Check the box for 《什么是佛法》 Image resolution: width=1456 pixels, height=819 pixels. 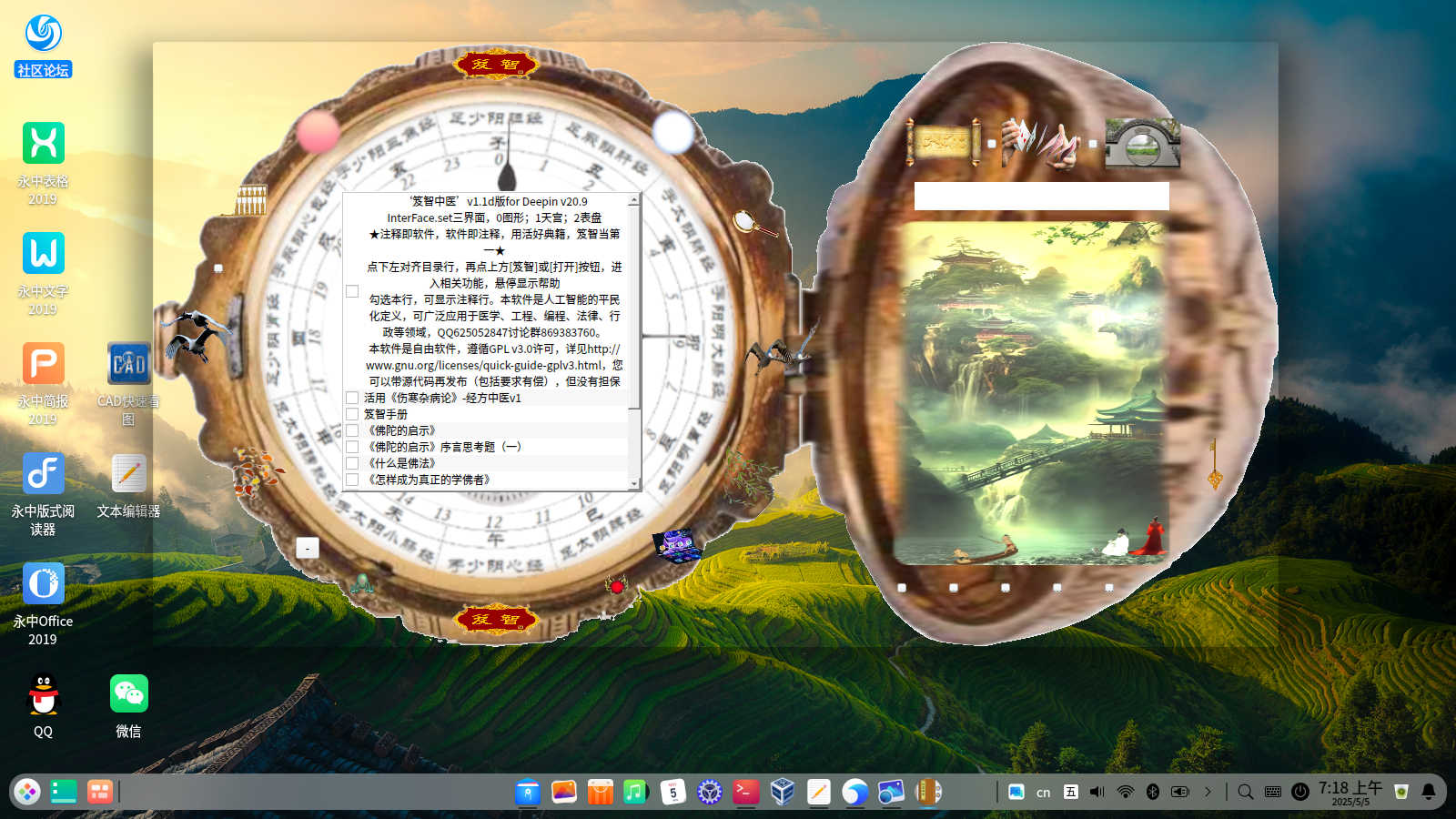pos(352,463)
